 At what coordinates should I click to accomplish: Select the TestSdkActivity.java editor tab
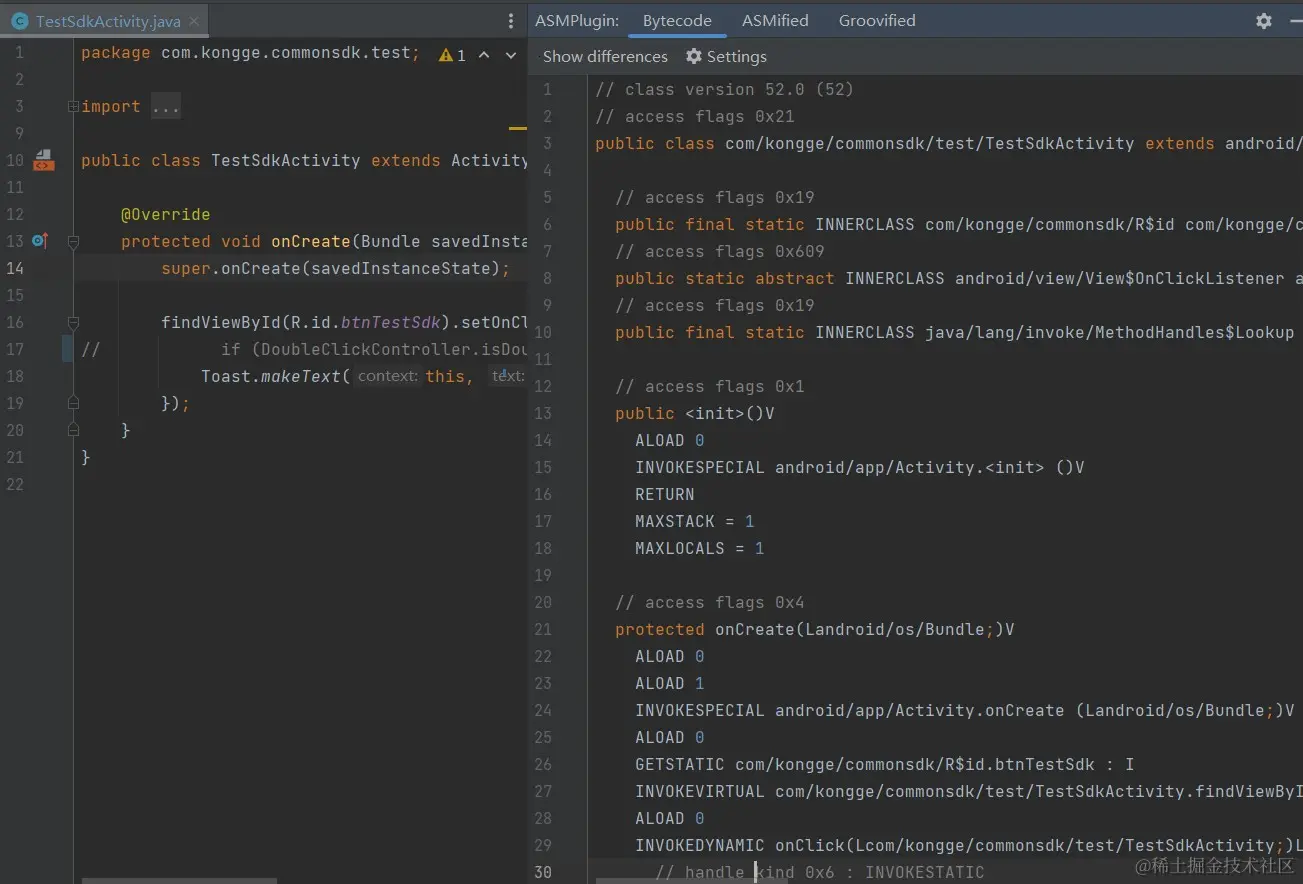click(x=105, y=21)
